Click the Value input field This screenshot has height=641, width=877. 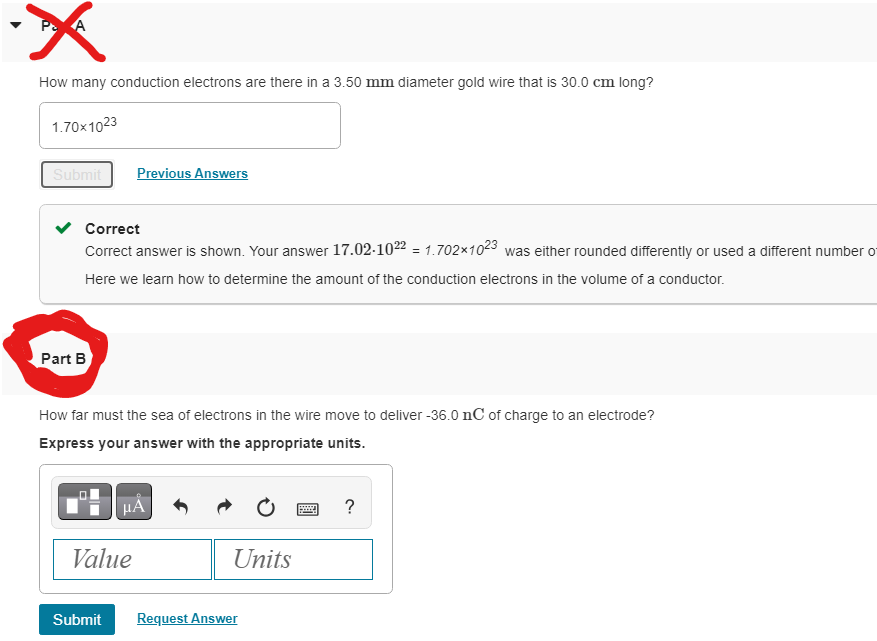[x=133, y=559]
